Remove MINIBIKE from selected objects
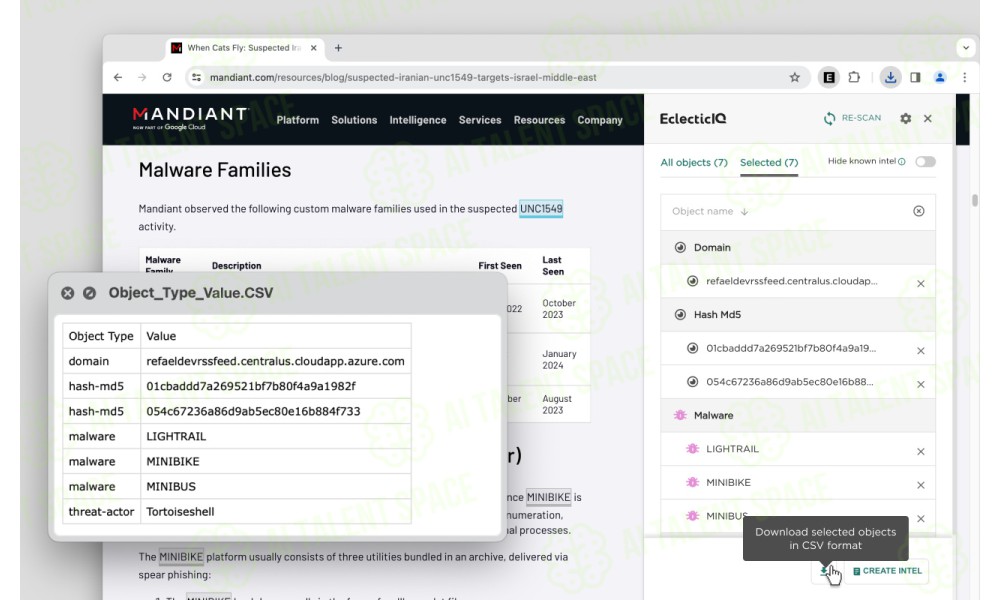Screen dimensions: 1000x600 pyautogui.click(x=921, y=485)
